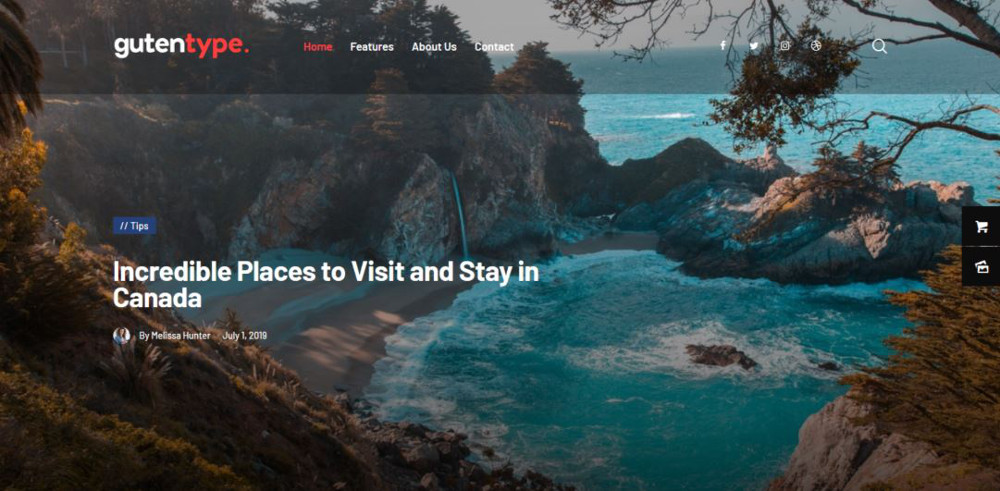Screen dimensions: 1000x491
Task: Open the Incredible Places to Visit article title
Action: tap(326, 284)
